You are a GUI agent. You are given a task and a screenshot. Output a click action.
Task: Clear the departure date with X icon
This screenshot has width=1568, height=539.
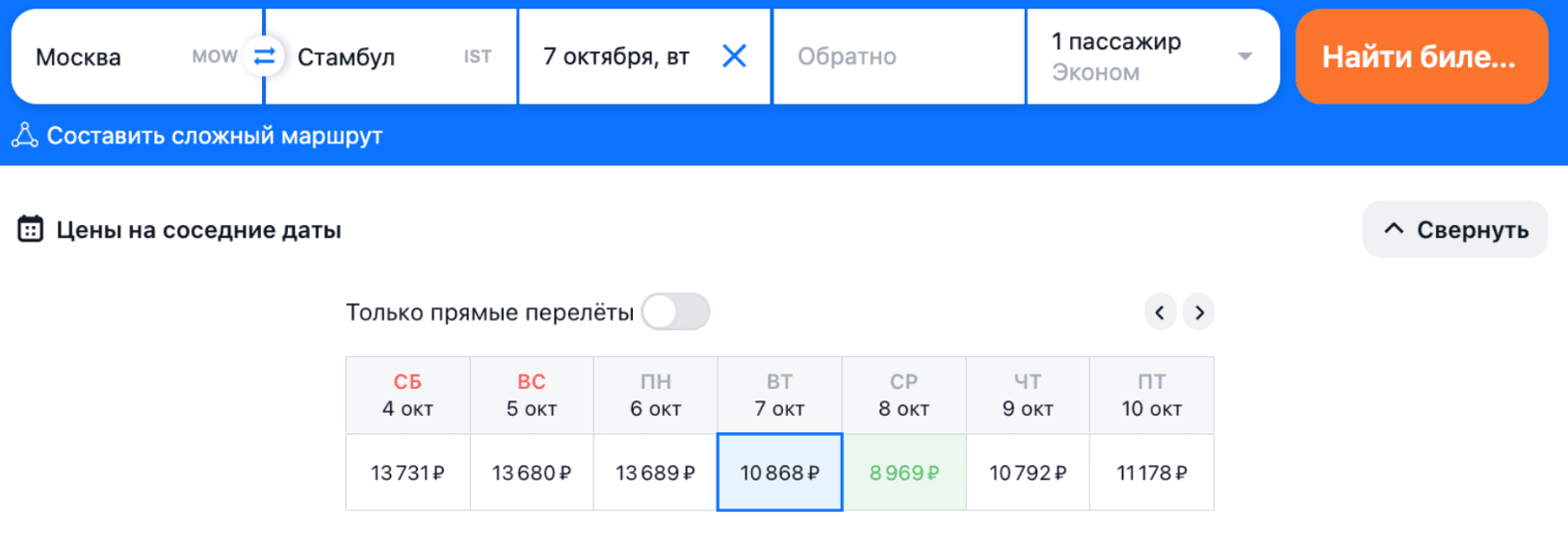tap(734, 57)
